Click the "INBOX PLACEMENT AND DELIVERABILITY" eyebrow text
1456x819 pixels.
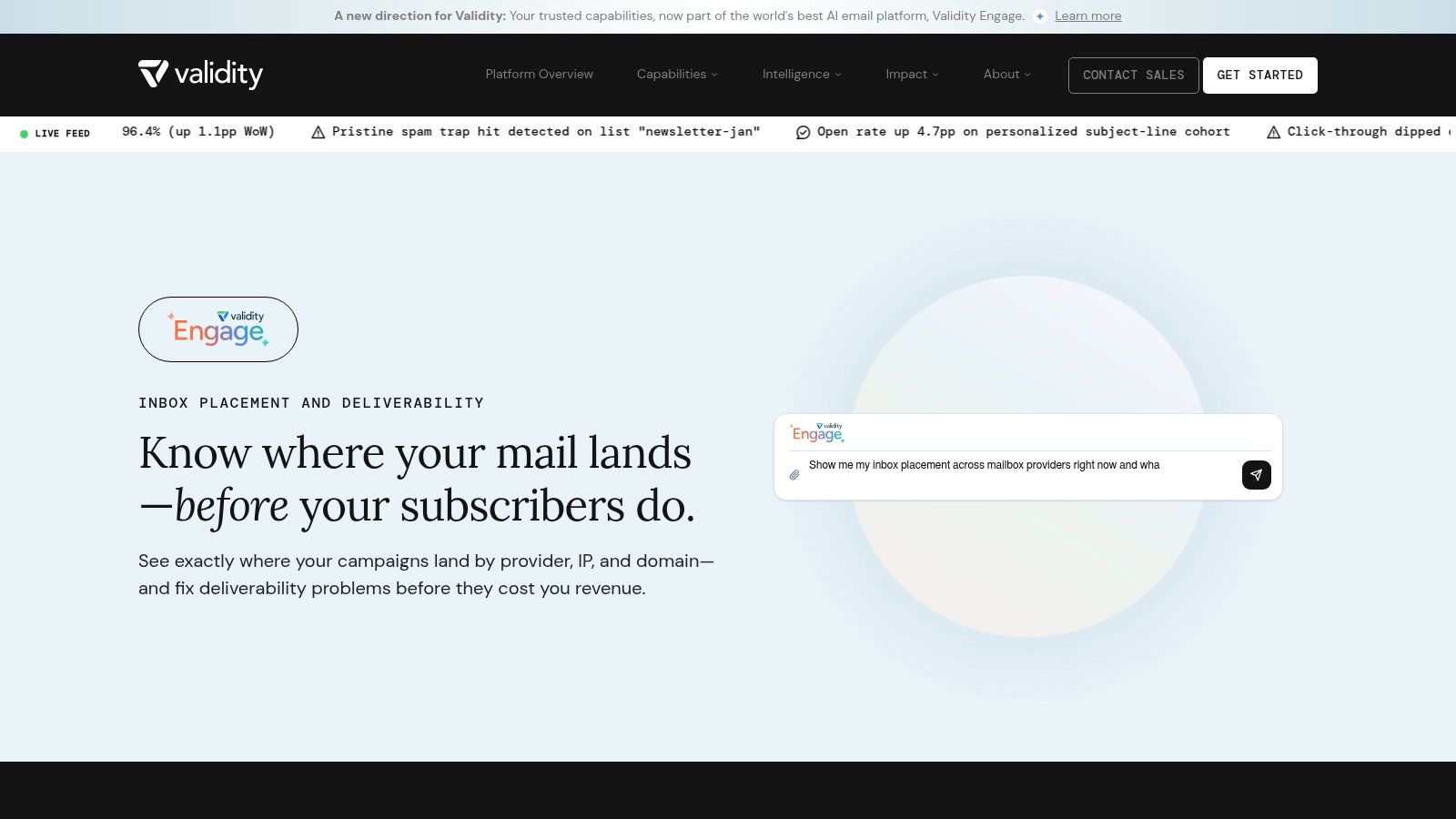(x=311, y=403)
